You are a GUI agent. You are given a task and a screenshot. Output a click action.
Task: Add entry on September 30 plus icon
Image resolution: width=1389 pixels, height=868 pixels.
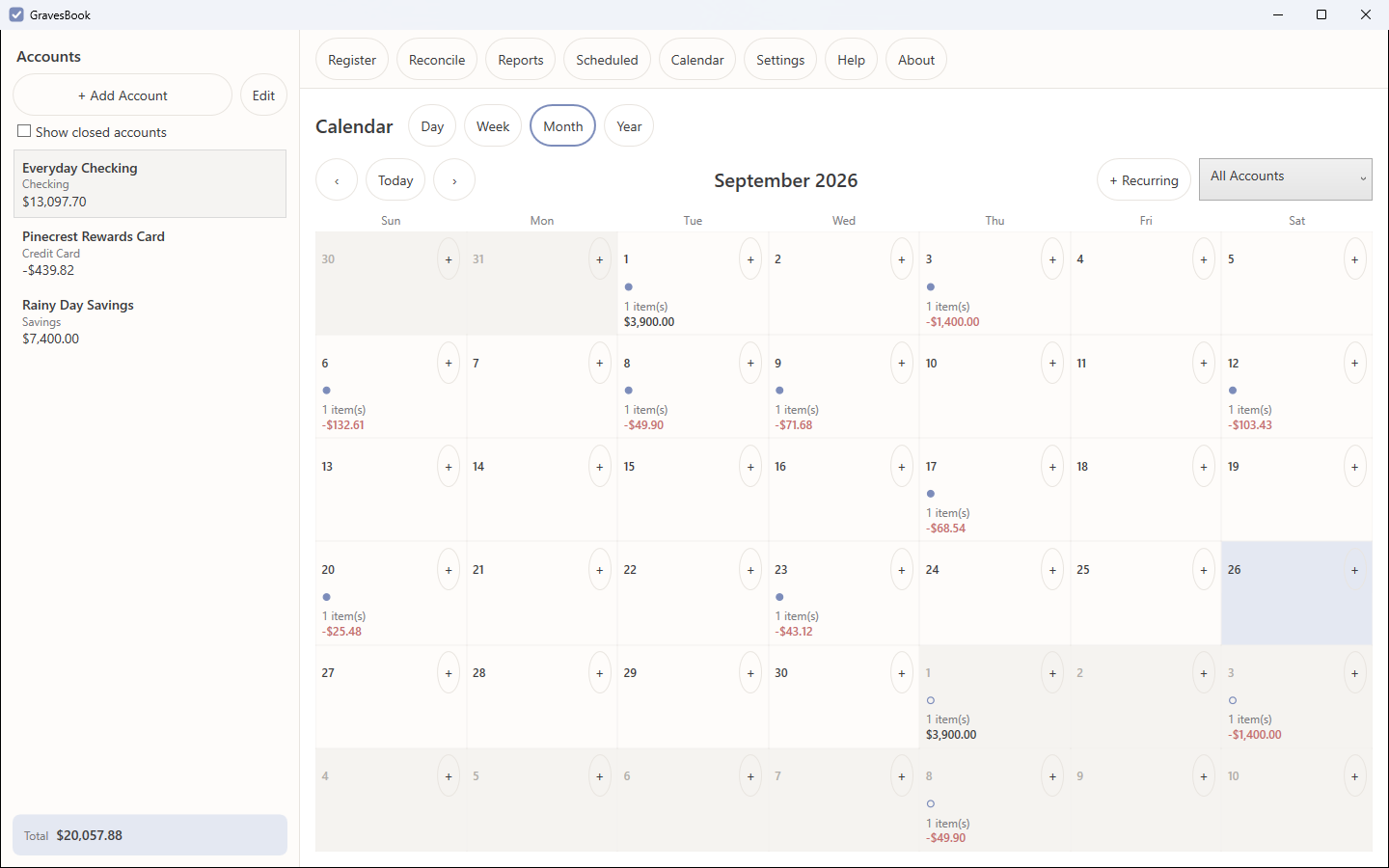click(901, 673)
